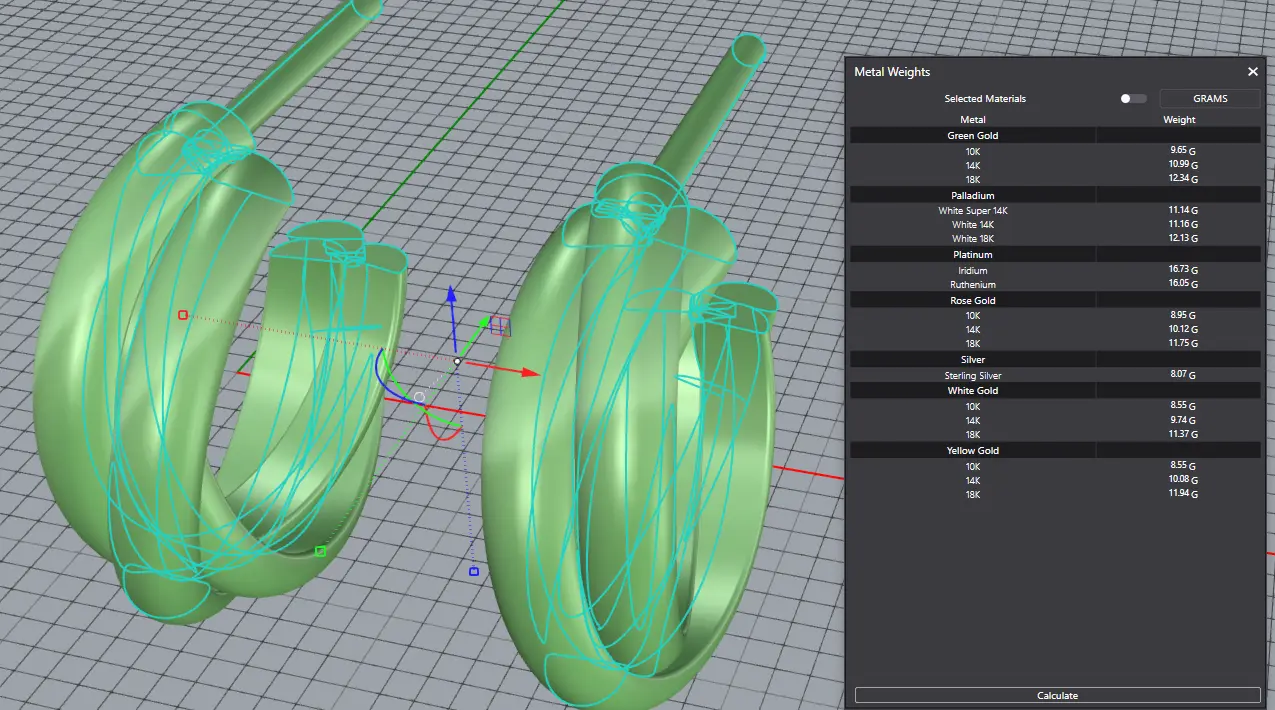Toggle the Selected Materials switch
This screenshot has width=1275, height=710.
(1132, 99)
